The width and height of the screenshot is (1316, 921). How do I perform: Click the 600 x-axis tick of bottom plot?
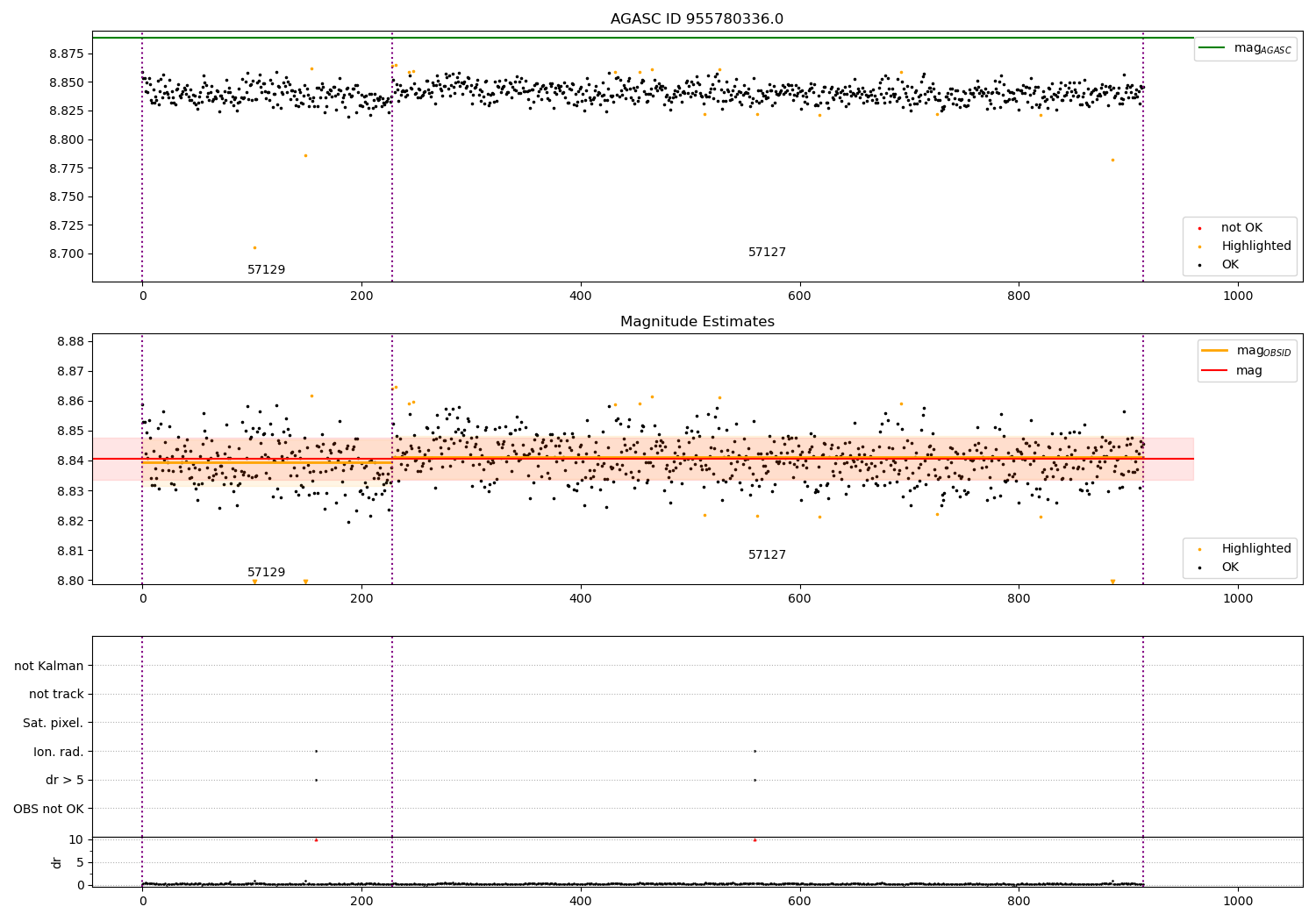pos(799,901)
